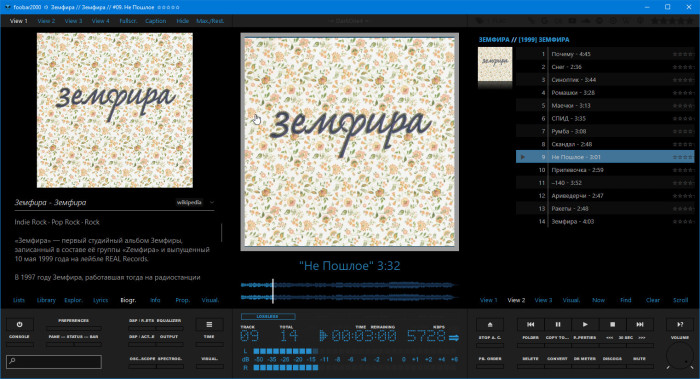700x379 pixels.
Task: Select the track СПИД - 3:35
Action: (x=605, y=118)
